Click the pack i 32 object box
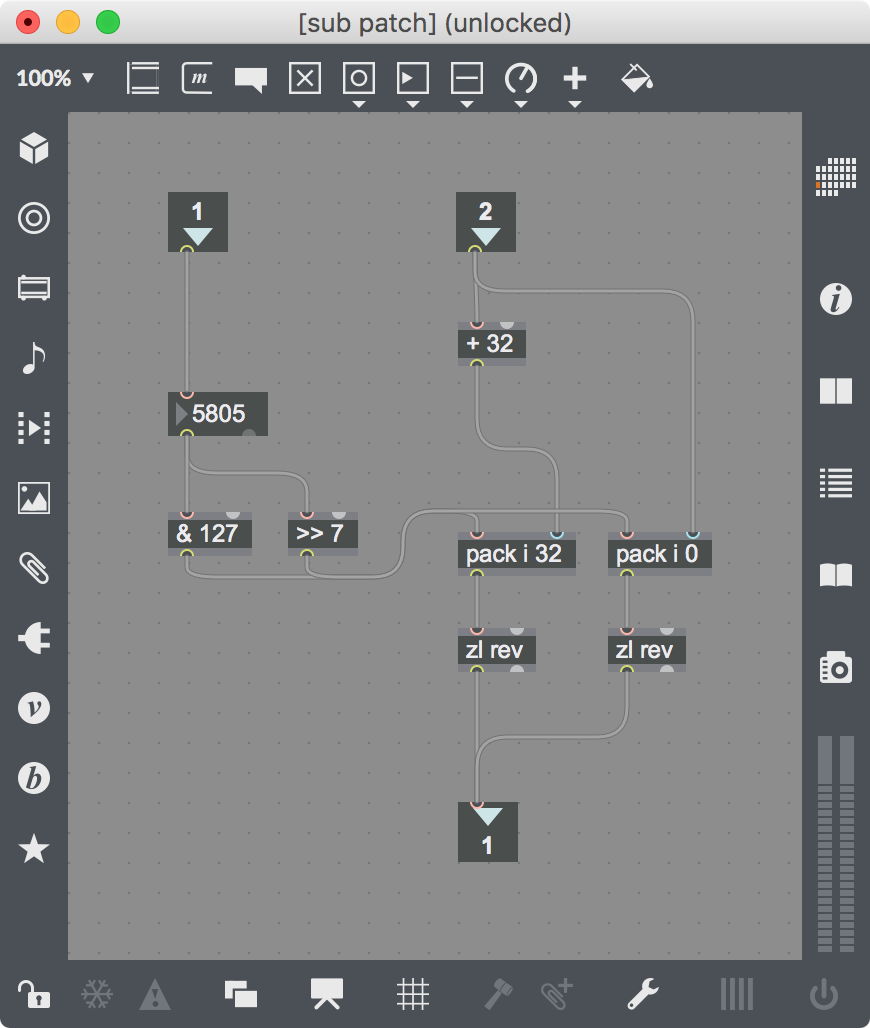This screenshot has height=1028, width=870. pyautogui.click(x=516, y=554)
